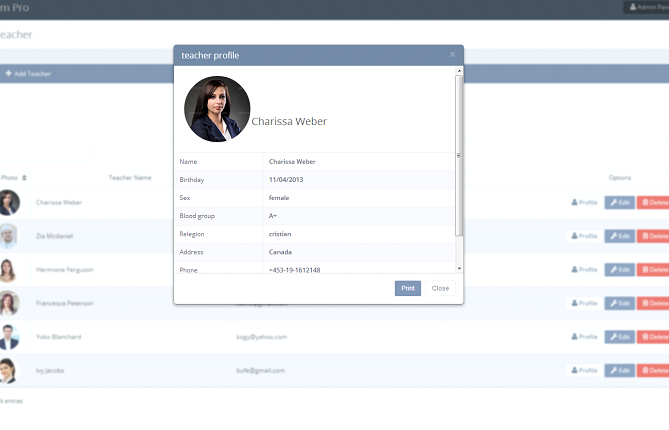Click the profile dialog scrollbar up arrow

(x=459, y=71)
